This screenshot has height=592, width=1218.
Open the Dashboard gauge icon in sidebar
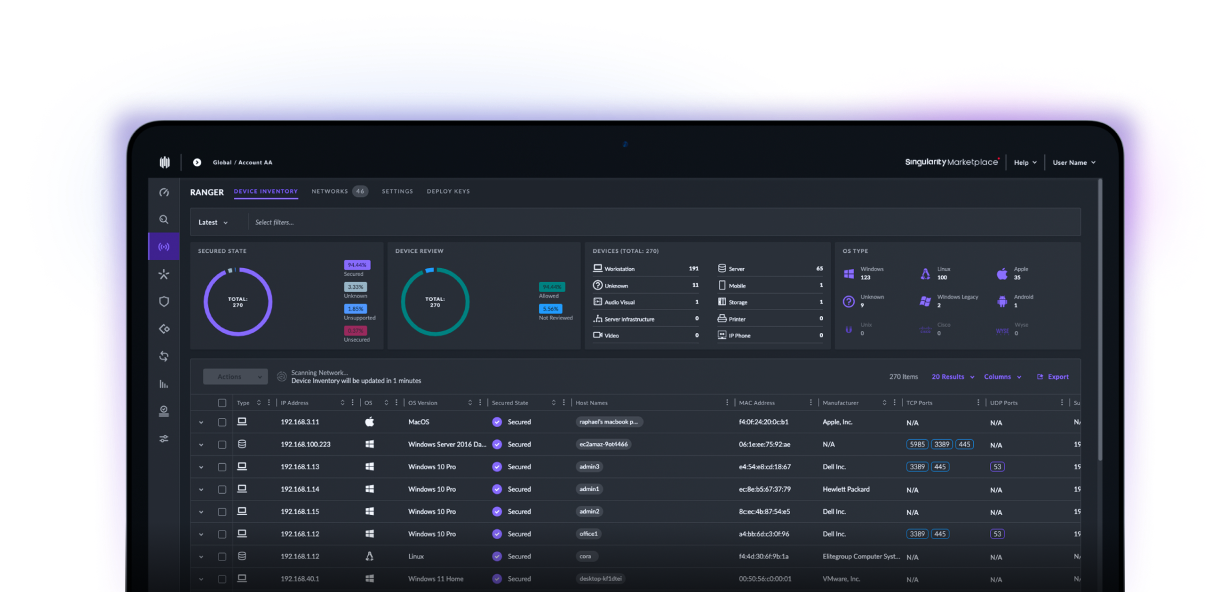164,192
